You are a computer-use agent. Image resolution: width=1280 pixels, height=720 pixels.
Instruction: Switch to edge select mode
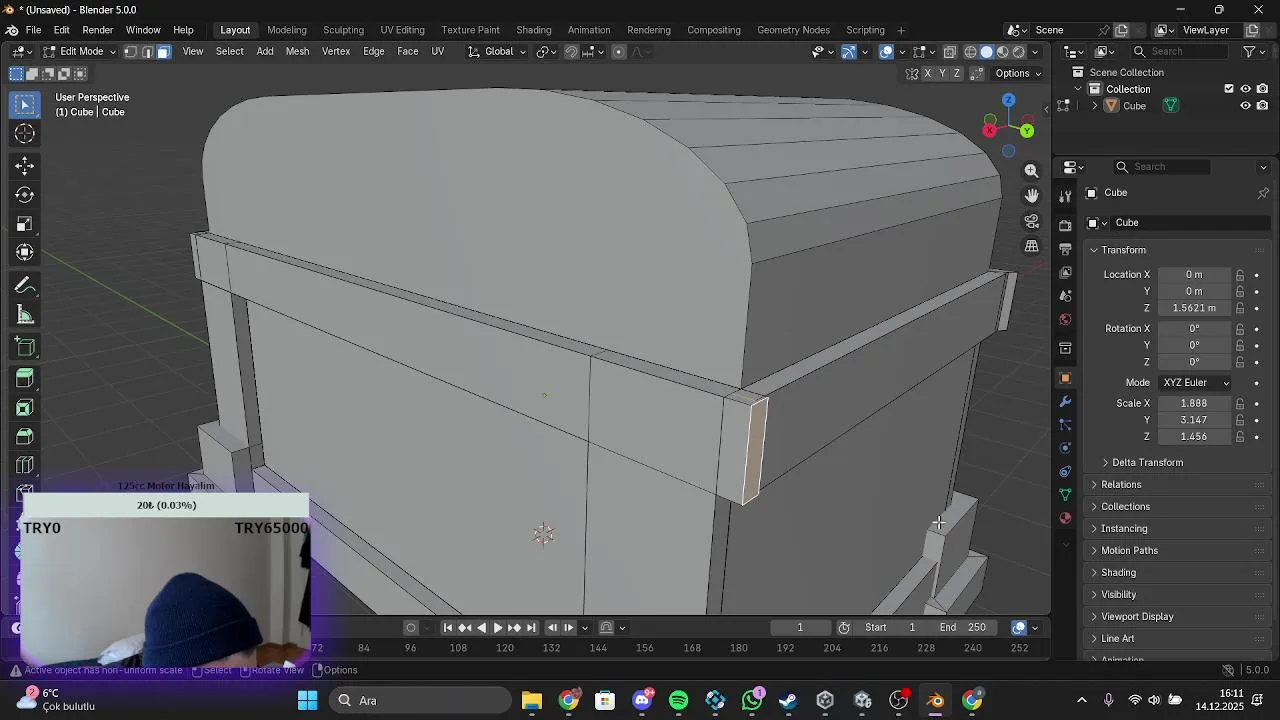147,52
